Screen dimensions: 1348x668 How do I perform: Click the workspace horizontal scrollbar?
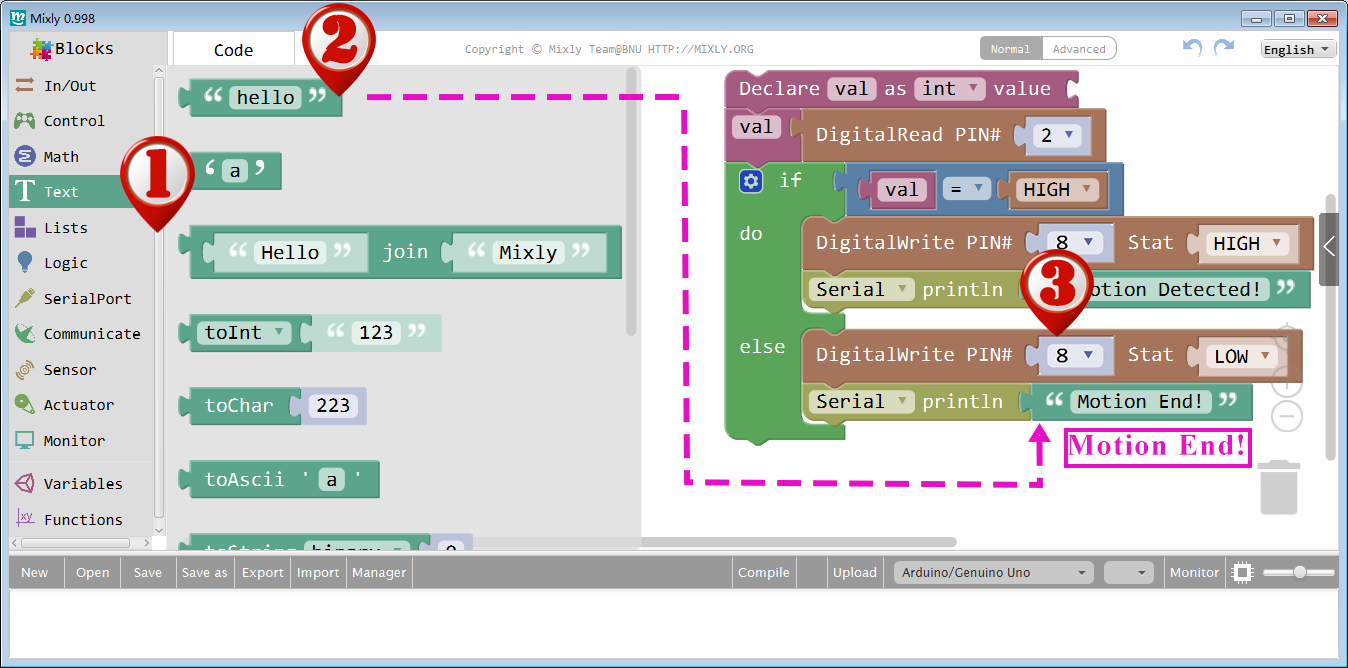click(x=798, y=542)
